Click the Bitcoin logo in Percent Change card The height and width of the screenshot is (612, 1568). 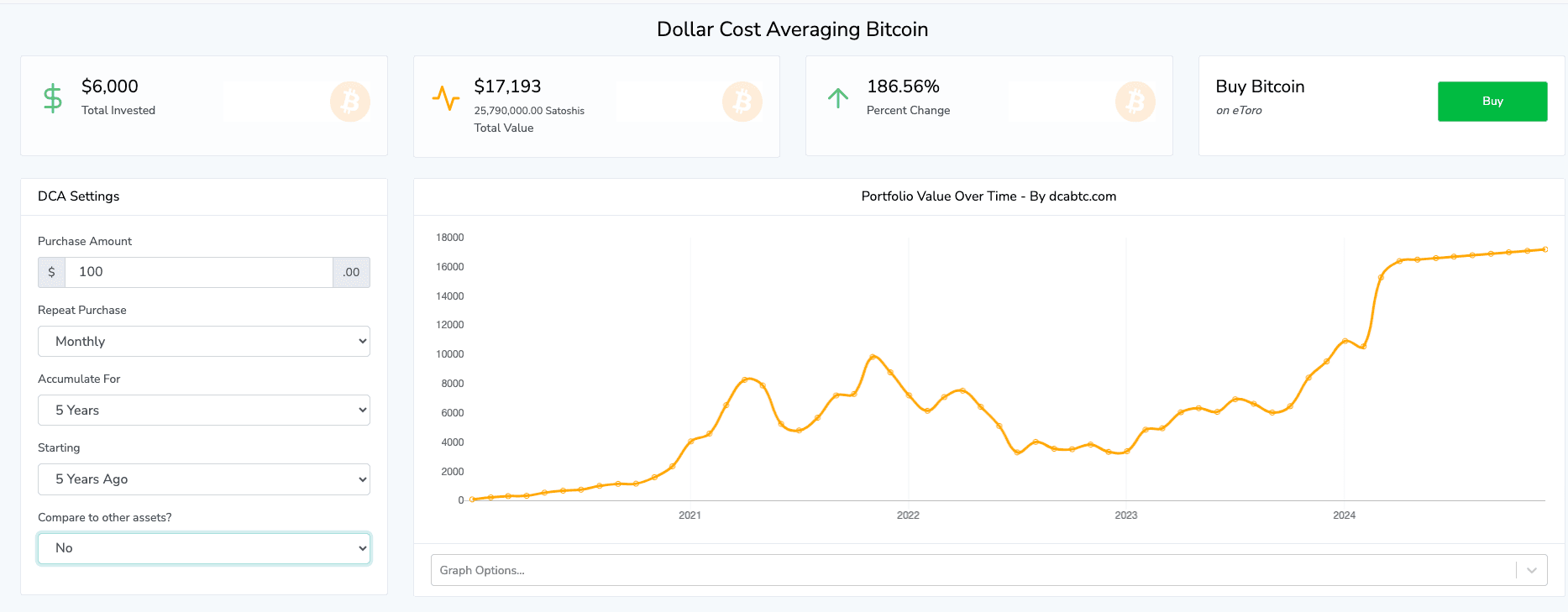tap(1135, 102)
